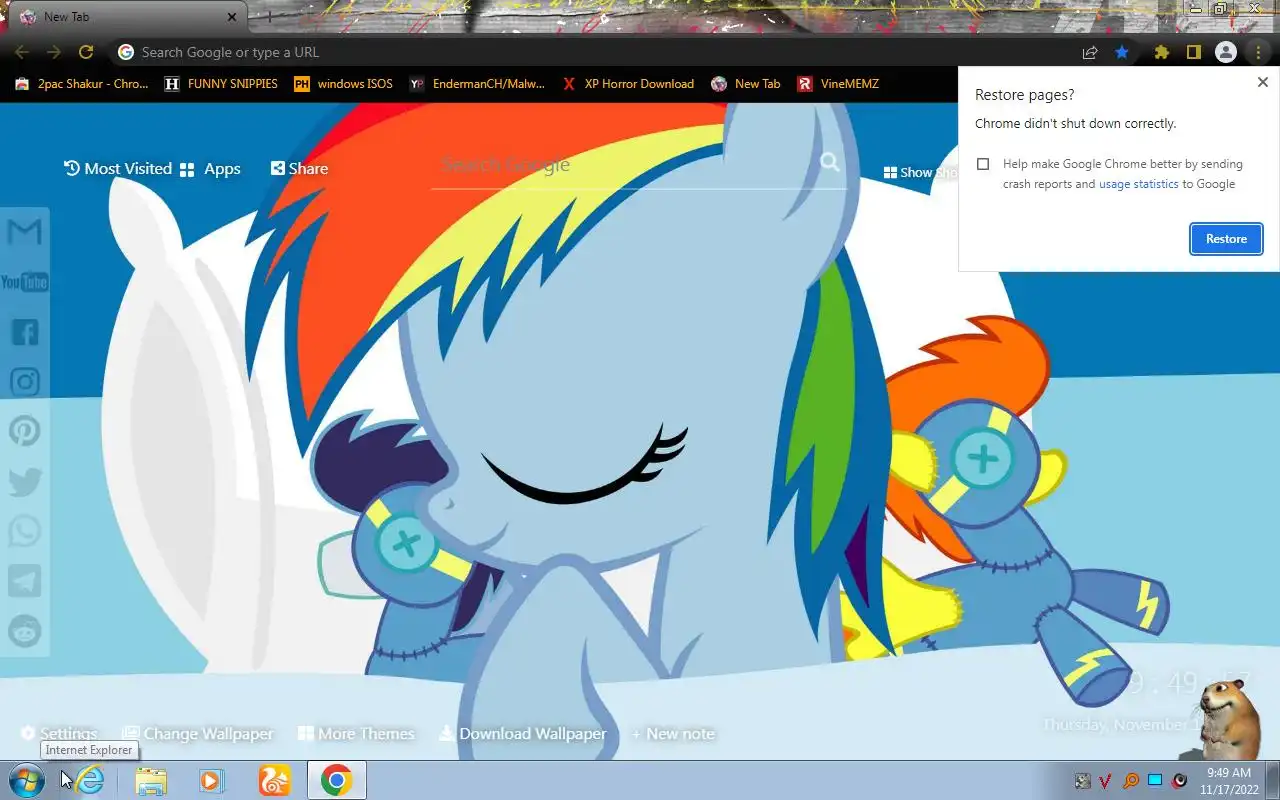This screenshot has width=1280, height=800.
Task: Open the Apps menu
Action: 210,169
